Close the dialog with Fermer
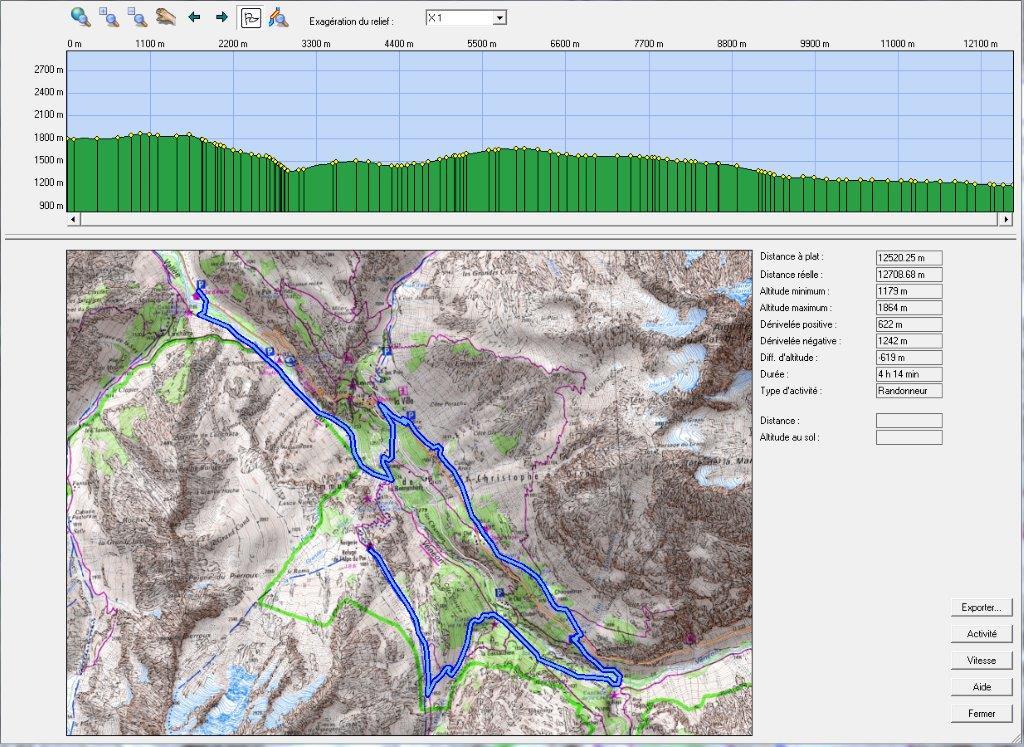Image resolution: width=1024 pixels, height=747 pixels. click(x=981, y=713)
